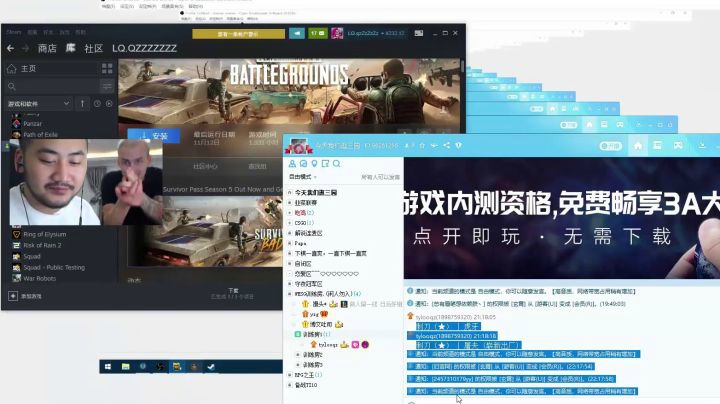Click the gamepad icon in the YY top bar
The height and width of the screenshot is (404, 720).
678,146
